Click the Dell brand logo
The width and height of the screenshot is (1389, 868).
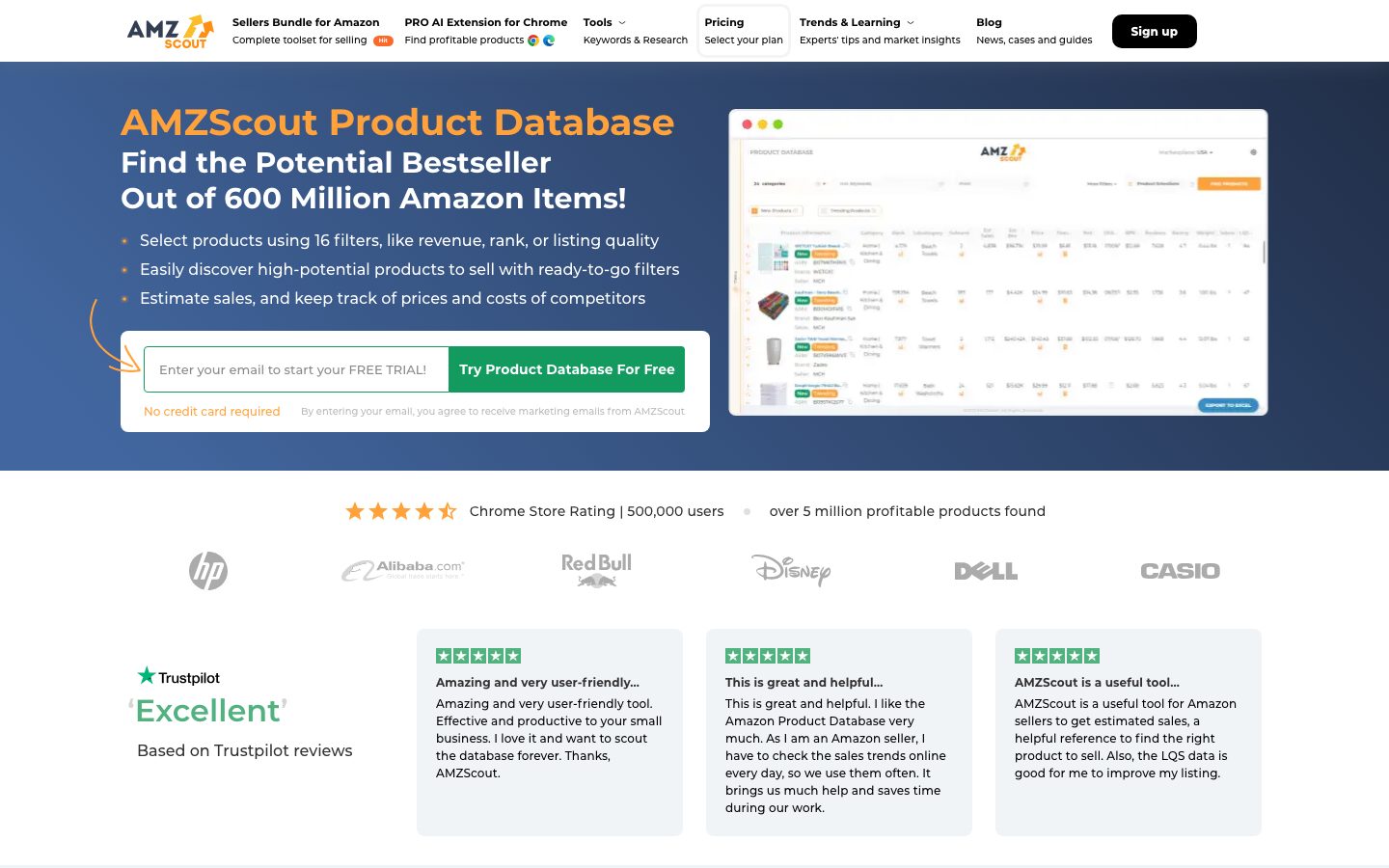(986, 571)
